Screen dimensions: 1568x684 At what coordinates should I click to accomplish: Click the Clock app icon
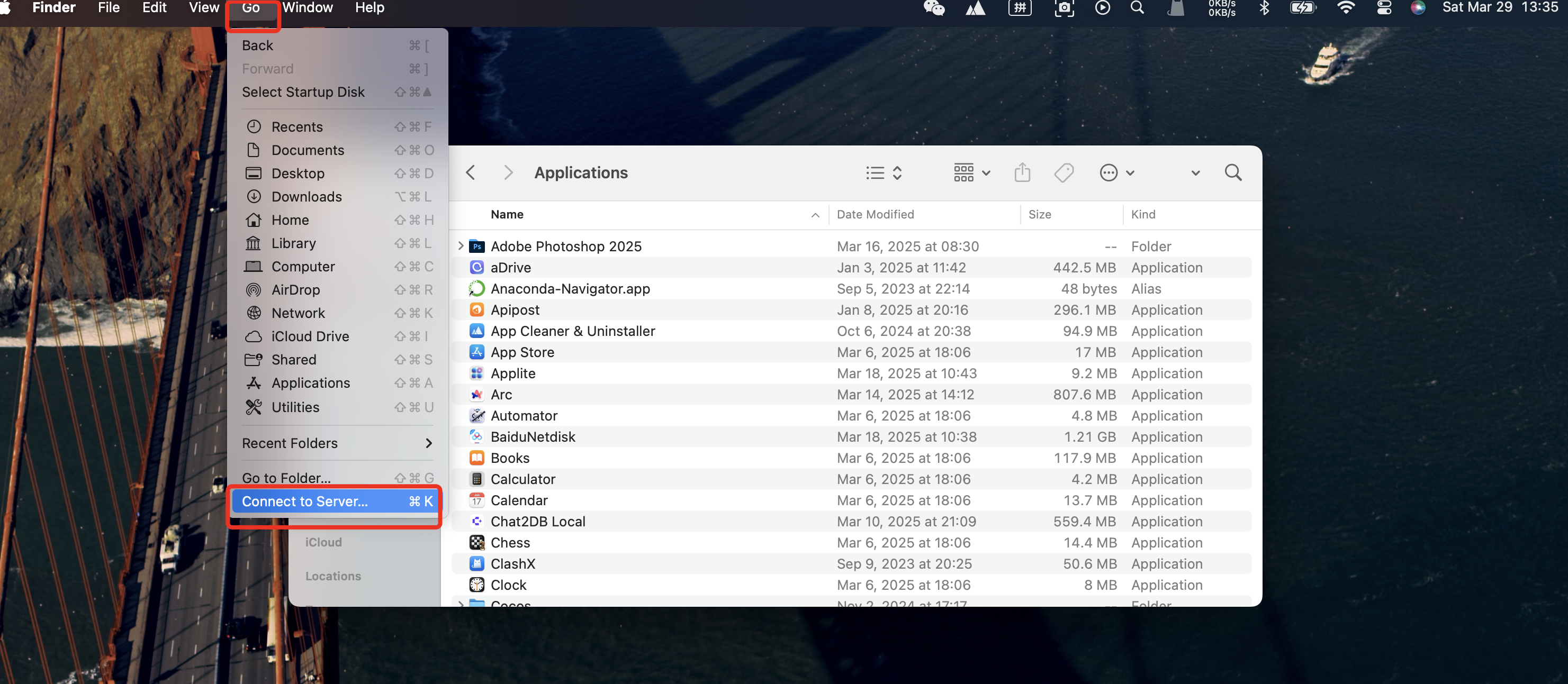pos(476,585)
